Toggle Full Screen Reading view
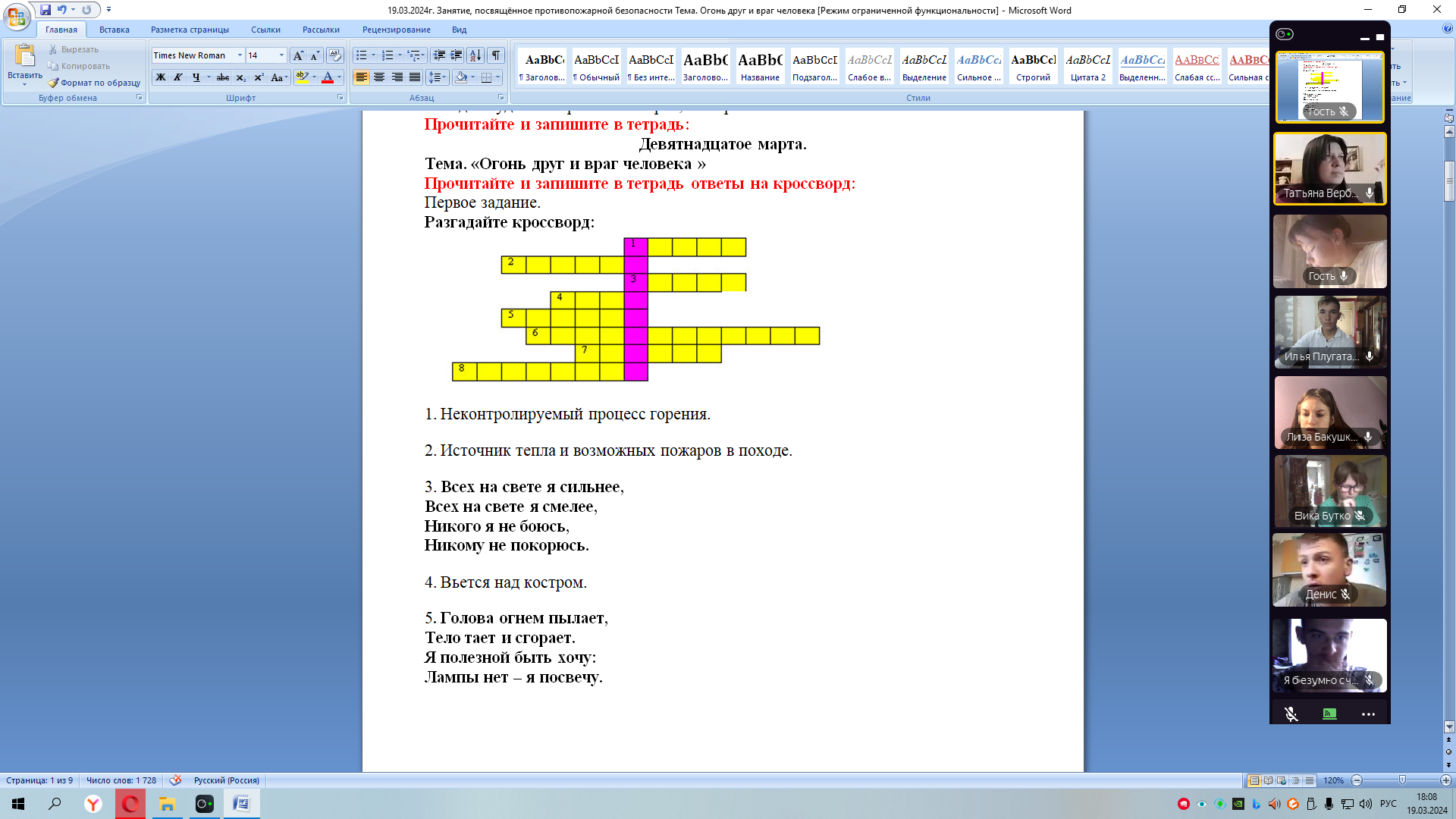 [1268, 780]
